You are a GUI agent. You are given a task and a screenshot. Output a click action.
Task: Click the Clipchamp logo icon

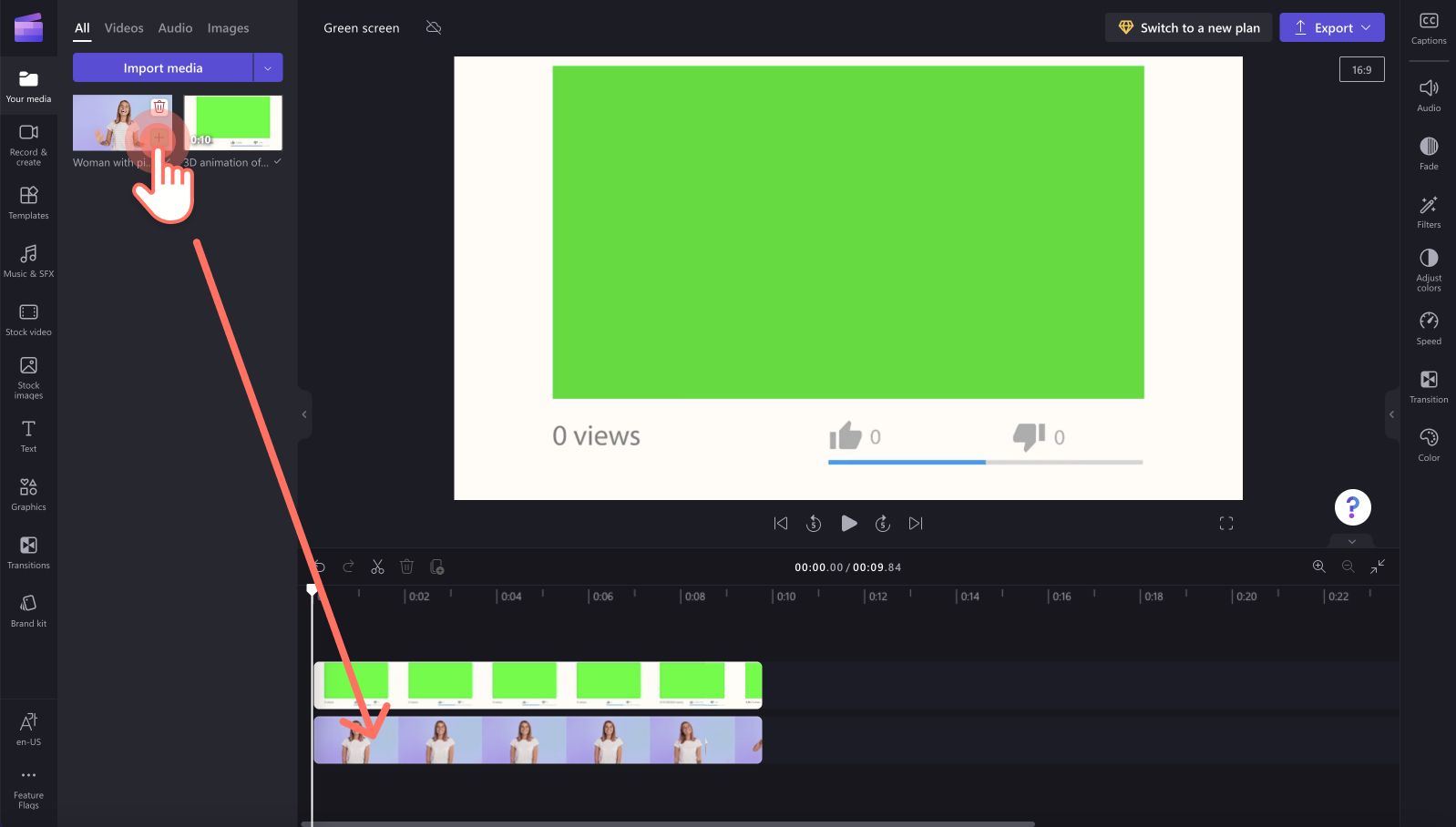28,27
